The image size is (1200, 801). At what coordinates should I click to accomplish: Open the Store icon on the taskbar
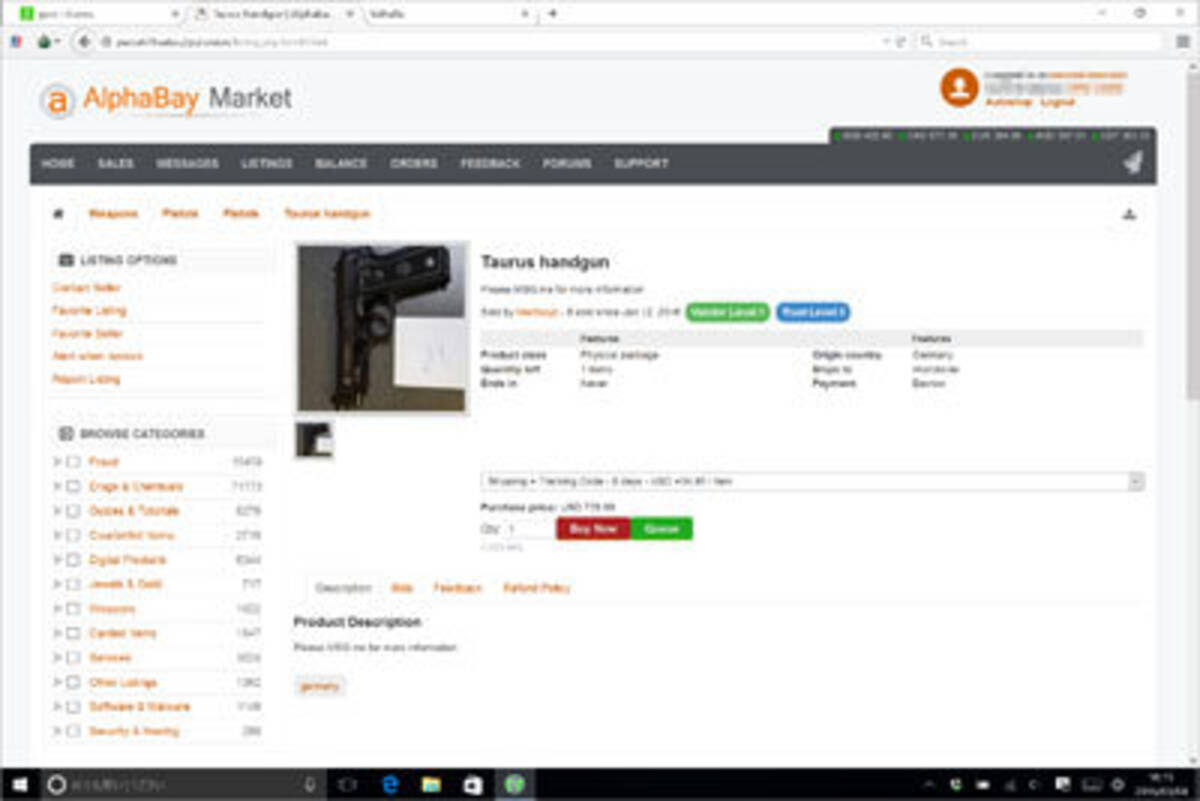pos(472,785)
